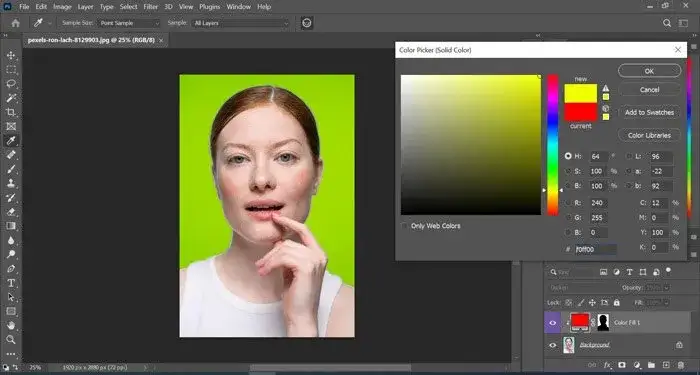Click Lock all padlock icon in Layers
The image size is (700, 375).
pos(617,302)
